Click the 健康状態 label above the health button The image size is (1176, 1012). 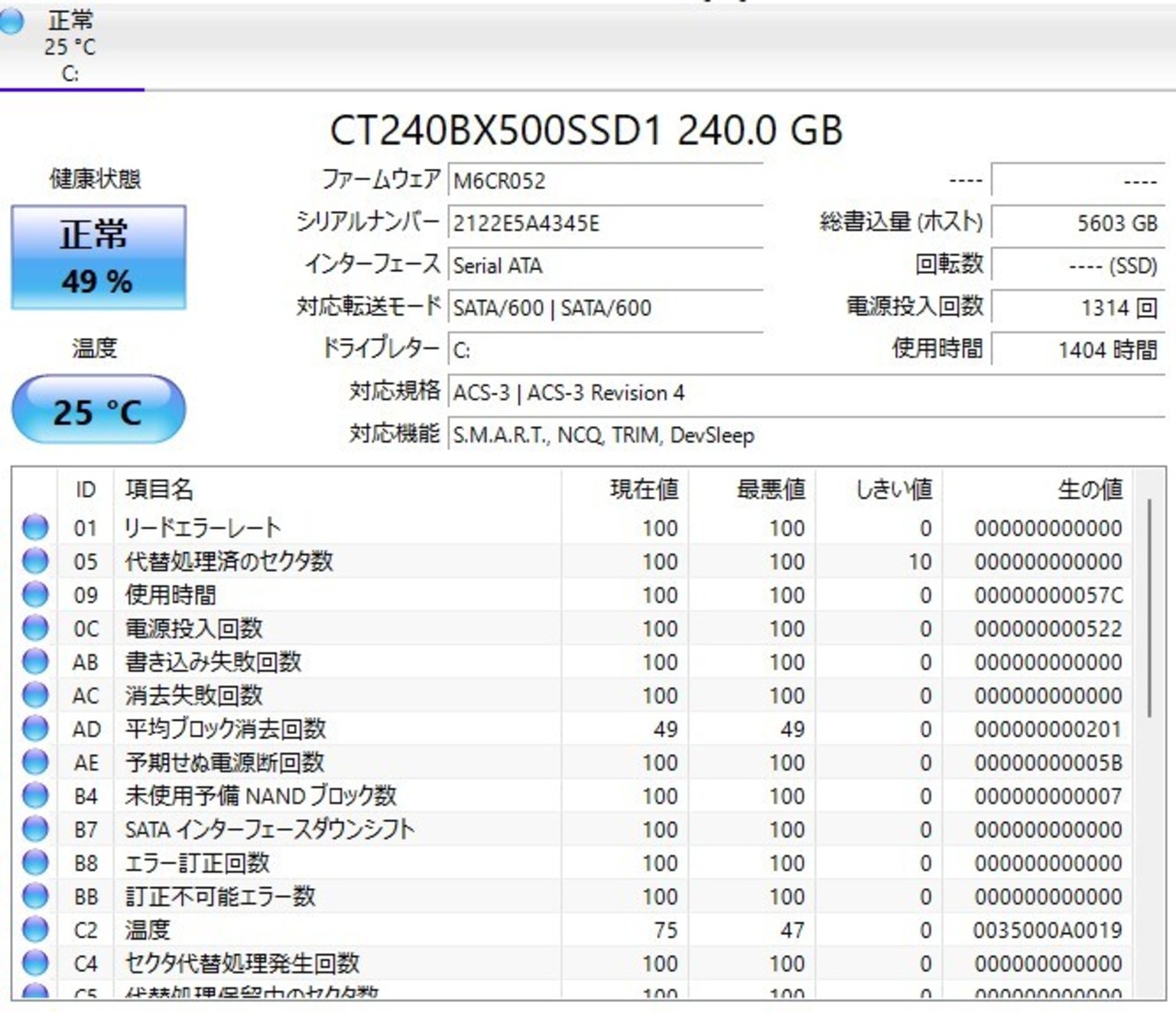pos(96,178)
